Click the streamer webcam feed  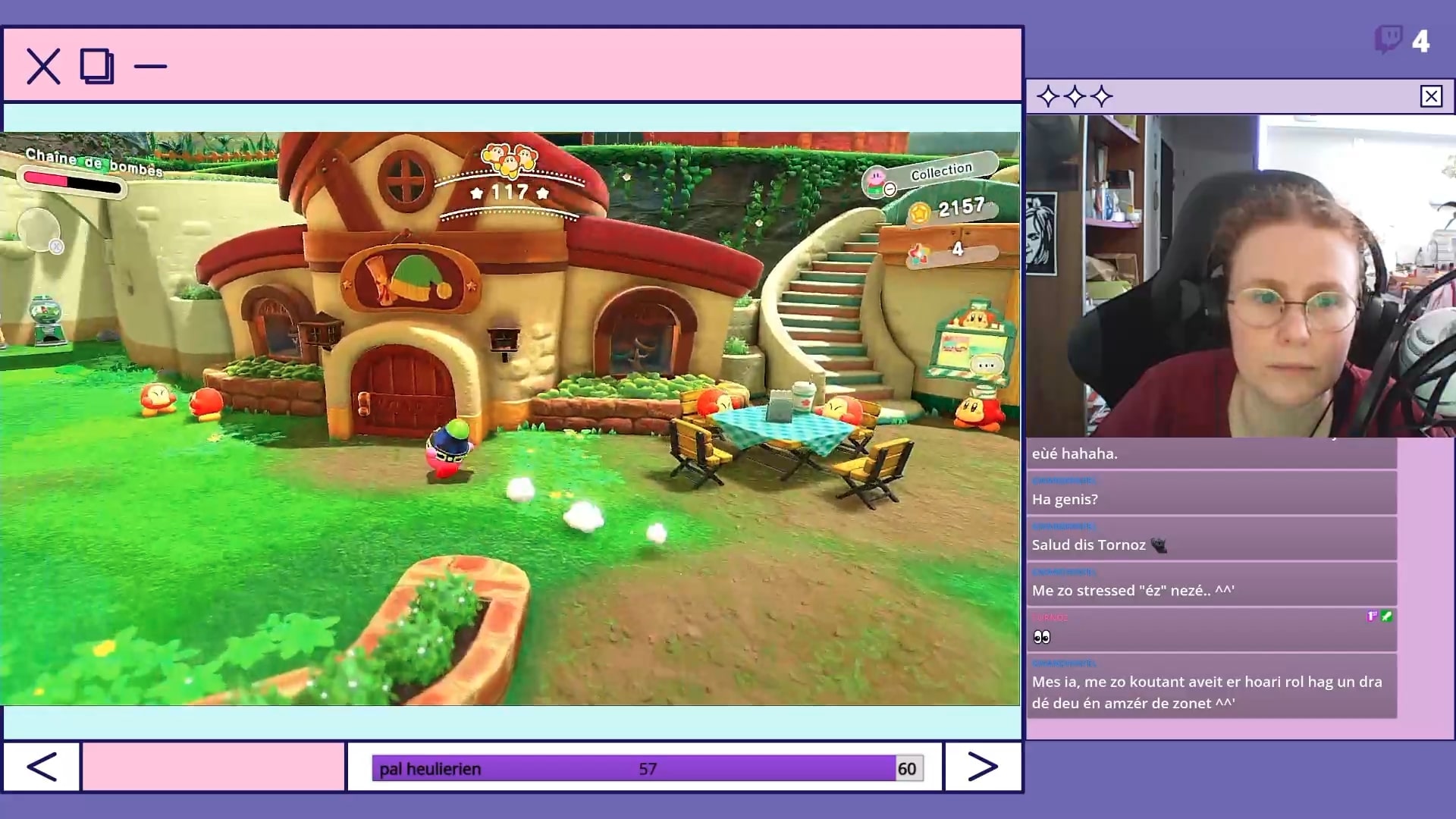coord(1241,276)
